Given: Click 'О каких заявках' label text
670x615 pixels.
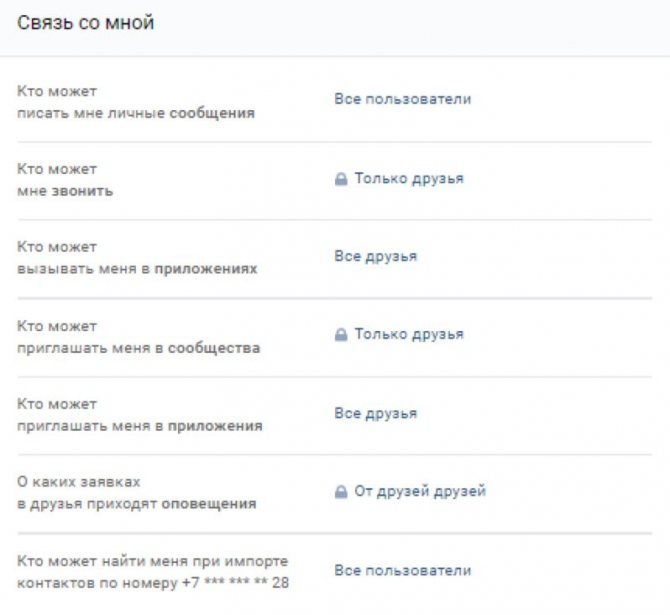Looking at the screenshot, I should (79, 482).
